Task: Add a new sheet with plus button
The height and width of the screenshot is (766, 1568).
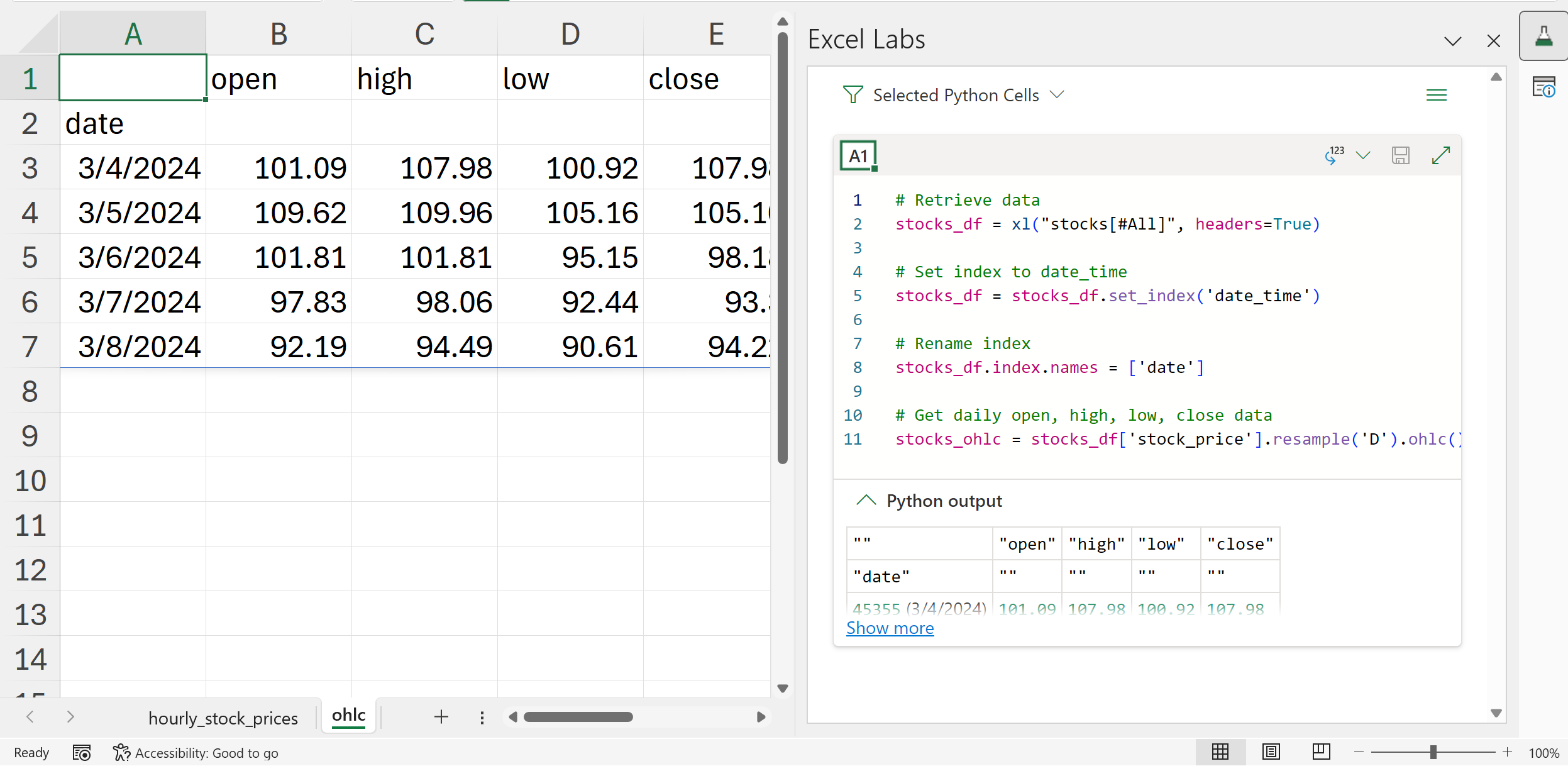Action: 441,717
